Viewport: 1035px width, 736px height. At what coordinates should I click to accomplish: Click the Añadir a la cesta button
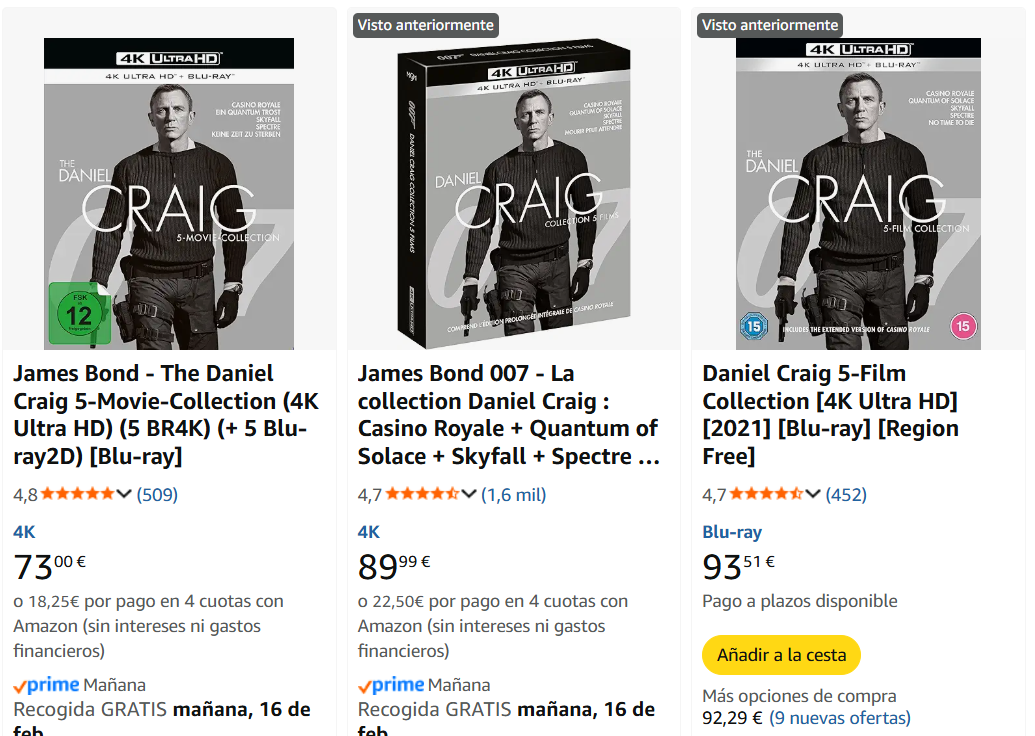click(781, 655)
